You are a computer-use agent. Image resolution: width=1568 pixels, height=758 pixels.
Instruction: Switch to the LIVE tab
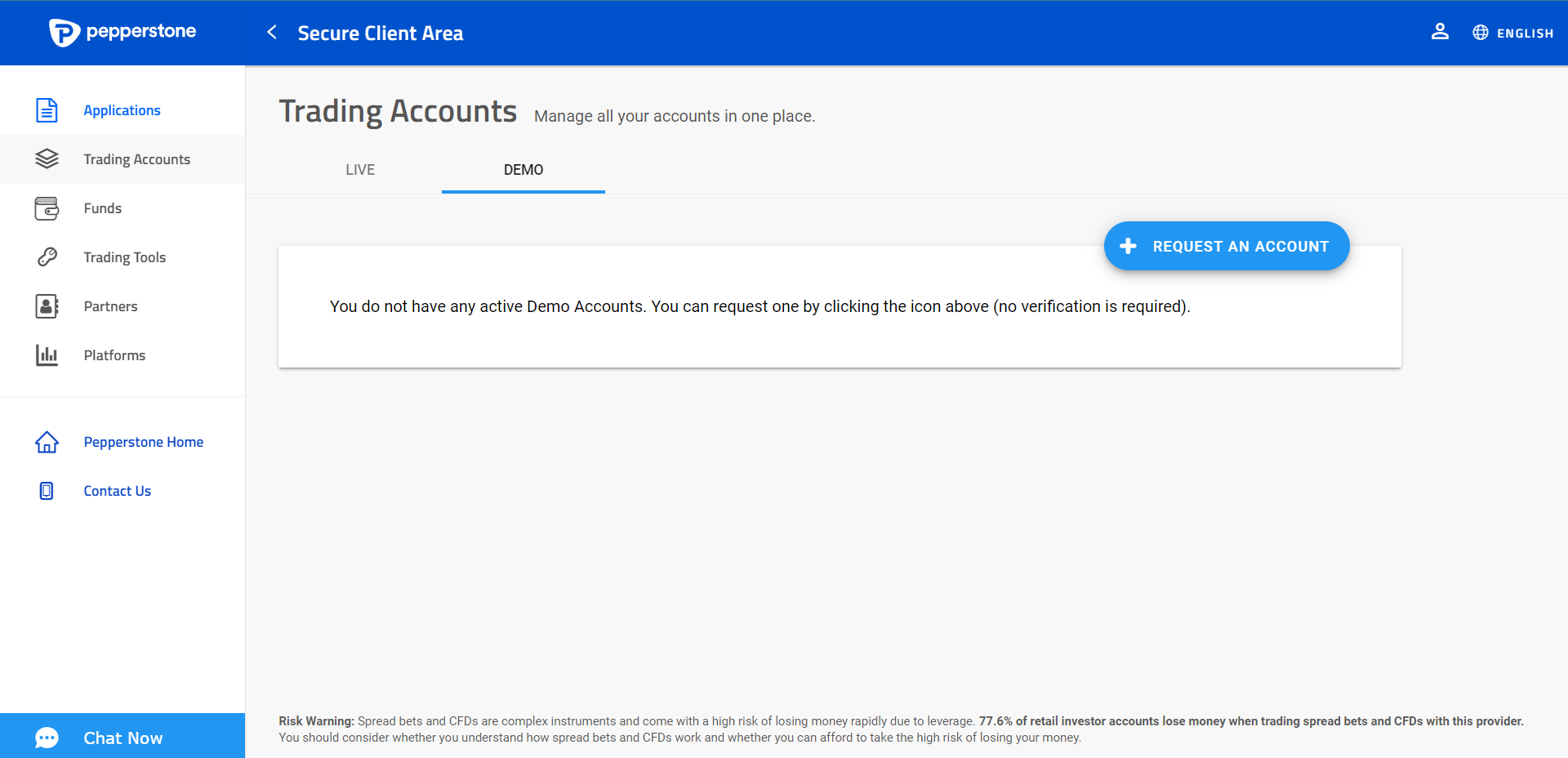tap(360, 170)
